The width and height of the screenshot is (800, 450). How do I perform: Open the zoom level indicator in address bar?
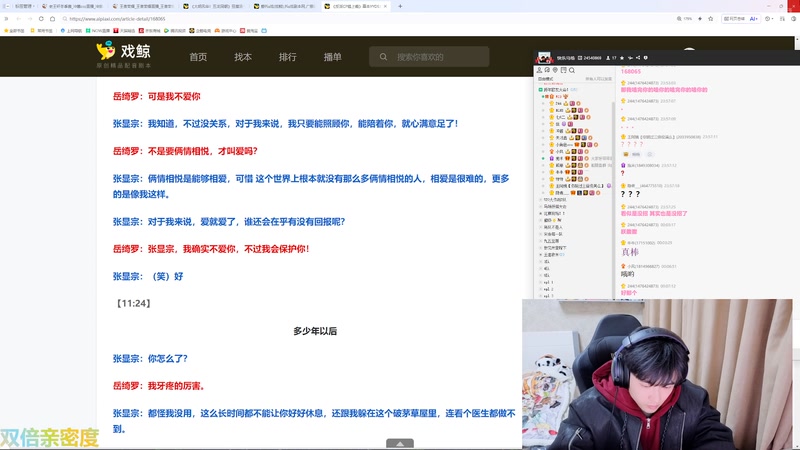(x=684, y=19)
